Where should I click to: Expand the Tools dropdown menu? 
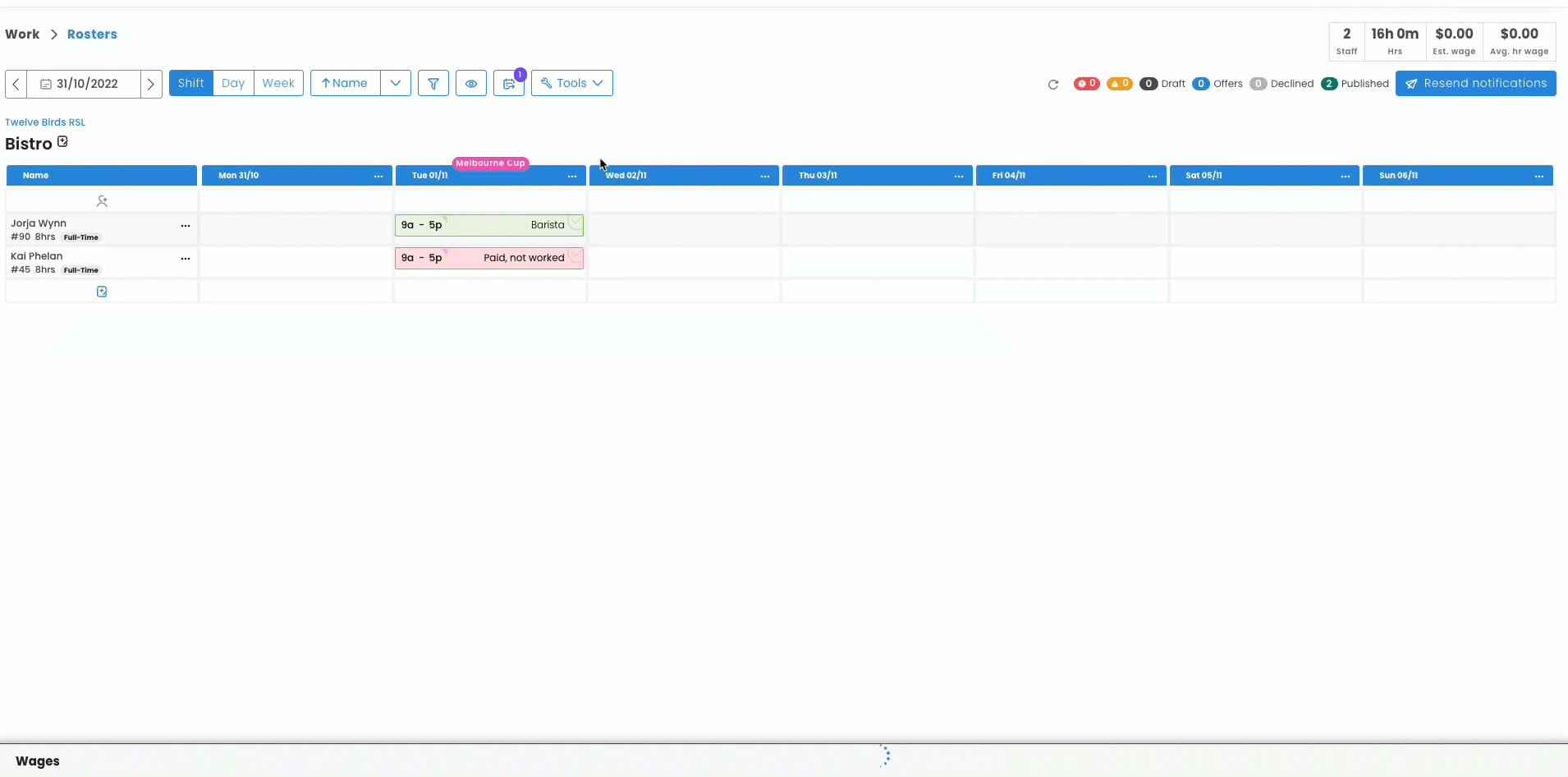pos(571,83)
